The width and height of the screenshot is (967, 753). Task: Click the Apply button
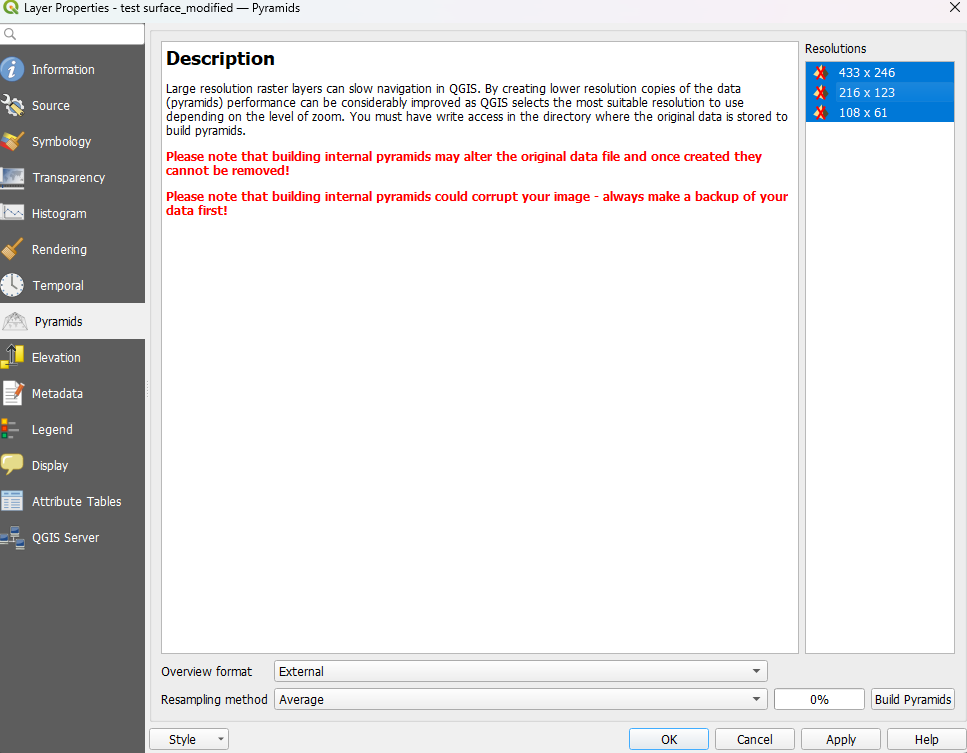[x=841, y=739]
